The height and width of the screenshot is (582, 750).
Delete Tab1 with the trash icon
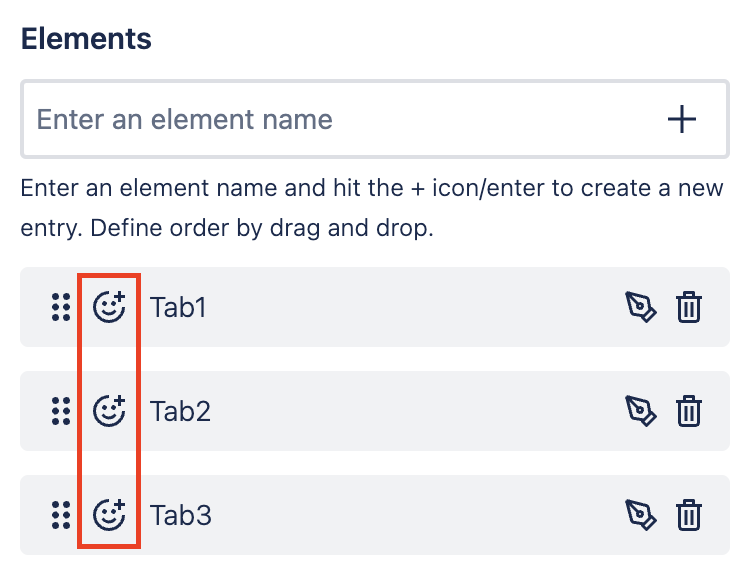(x=689, y=307)
